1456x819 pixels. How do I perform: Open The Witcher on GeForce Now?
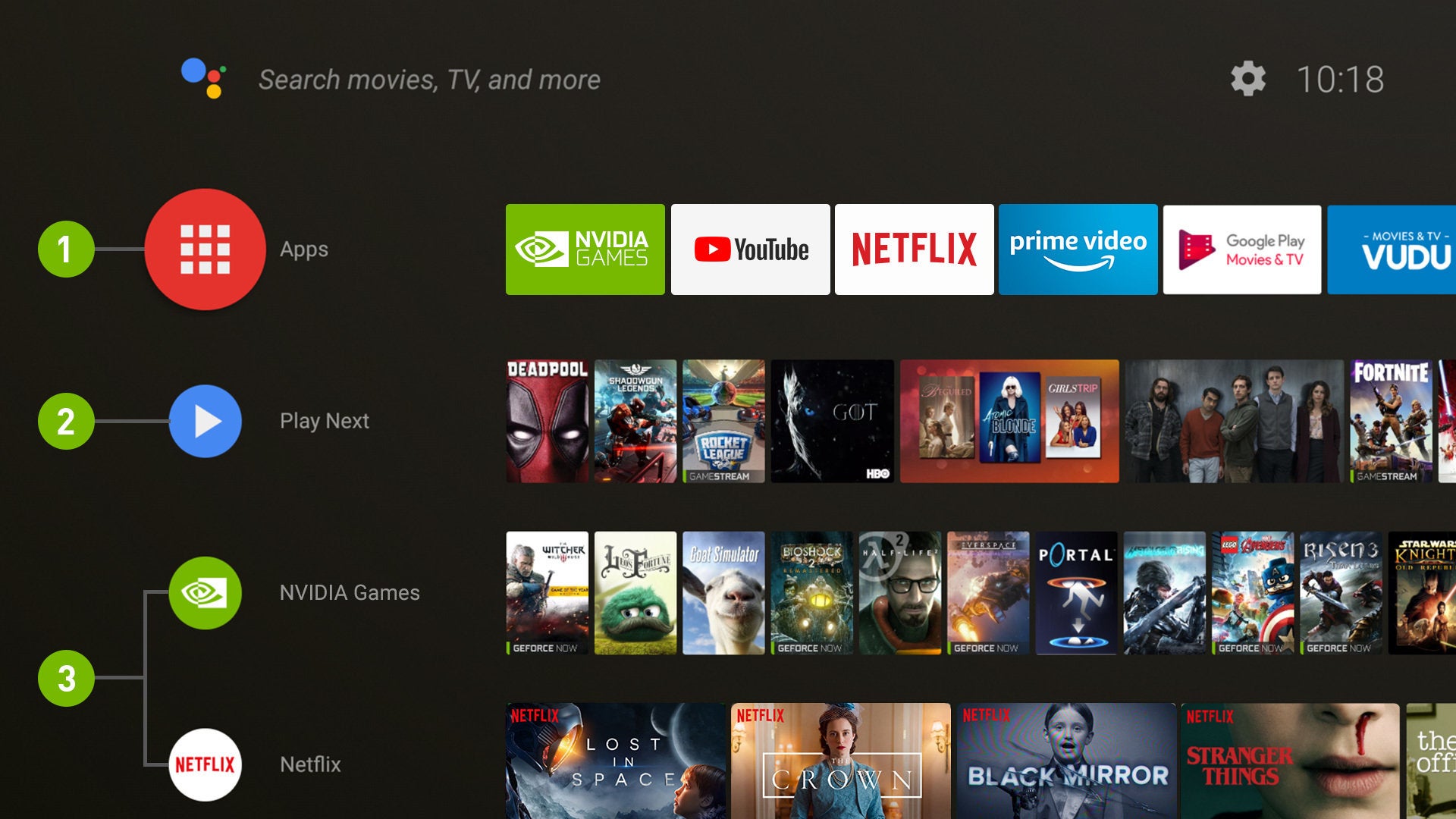pyautogui.click(x=549, y=590)
